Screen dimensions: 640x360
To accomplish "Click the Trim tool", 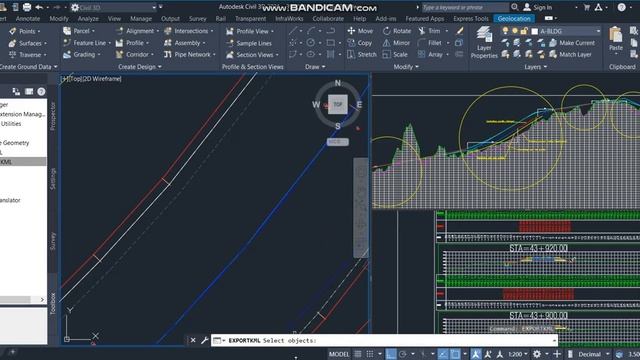I will pos(429,31).
